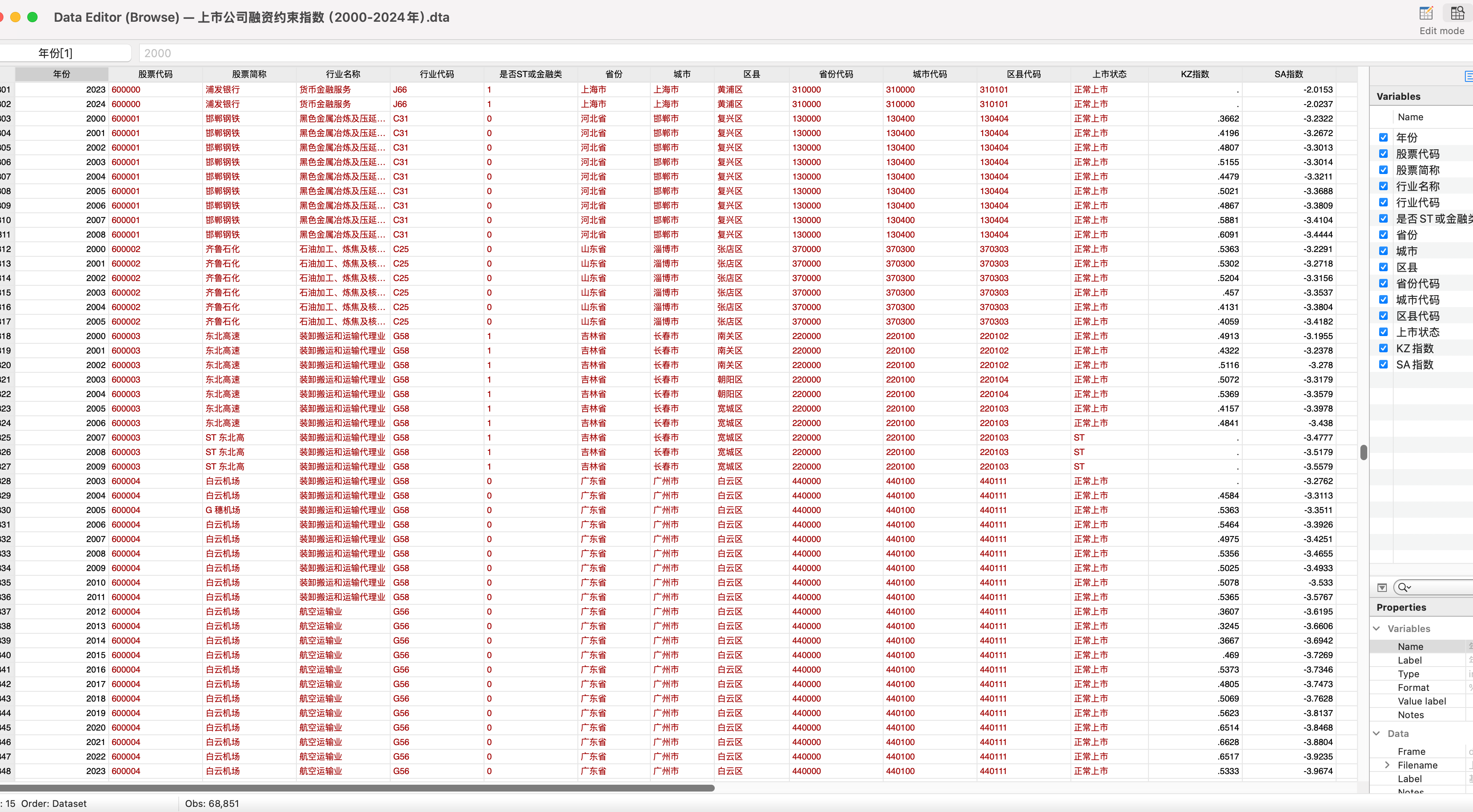
Task: Collapse the Data properties section
Action: click(1377, 734)
